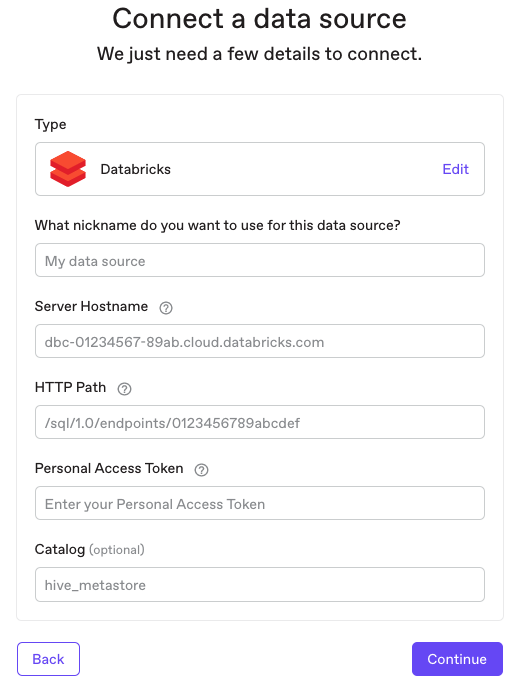Screen dimensions: 520x683
Task: Select the Server Hostname input box
Action: click(260, 341)
